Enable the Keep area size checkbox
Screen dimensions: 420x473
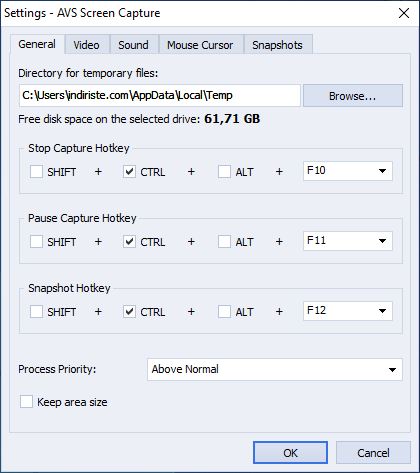26,402
